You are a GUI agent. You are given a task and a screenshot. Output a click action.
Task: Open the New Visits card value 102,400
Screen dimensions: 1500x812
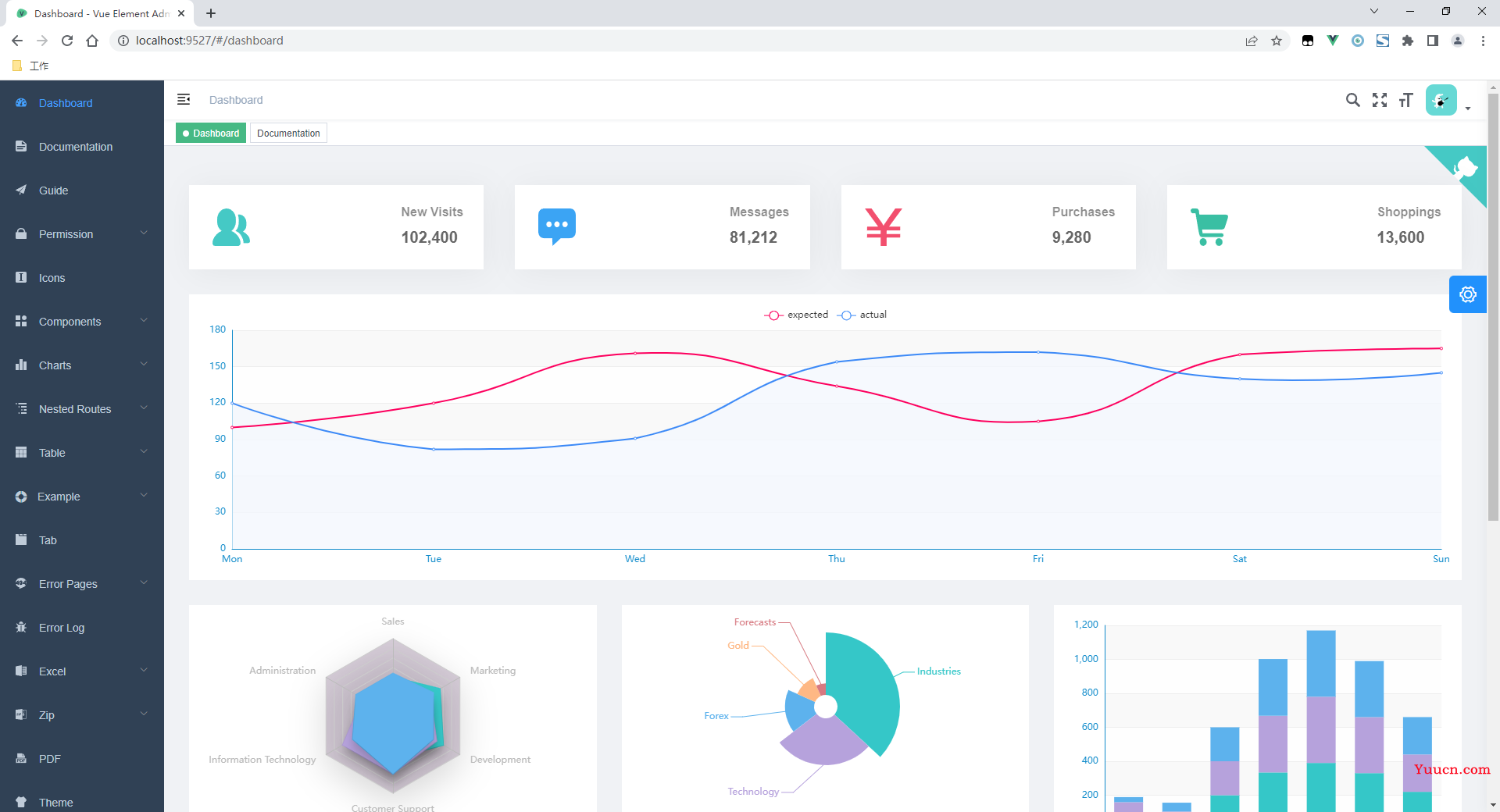point(430,237)
